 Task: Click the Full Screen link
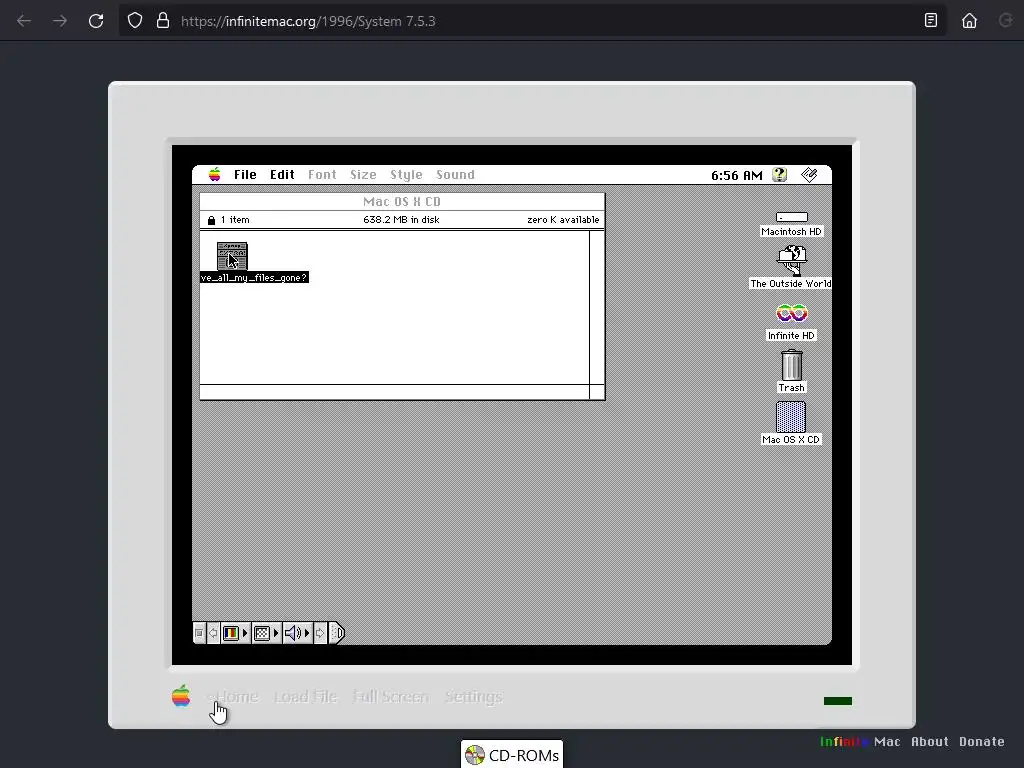[x=391, y=697]
